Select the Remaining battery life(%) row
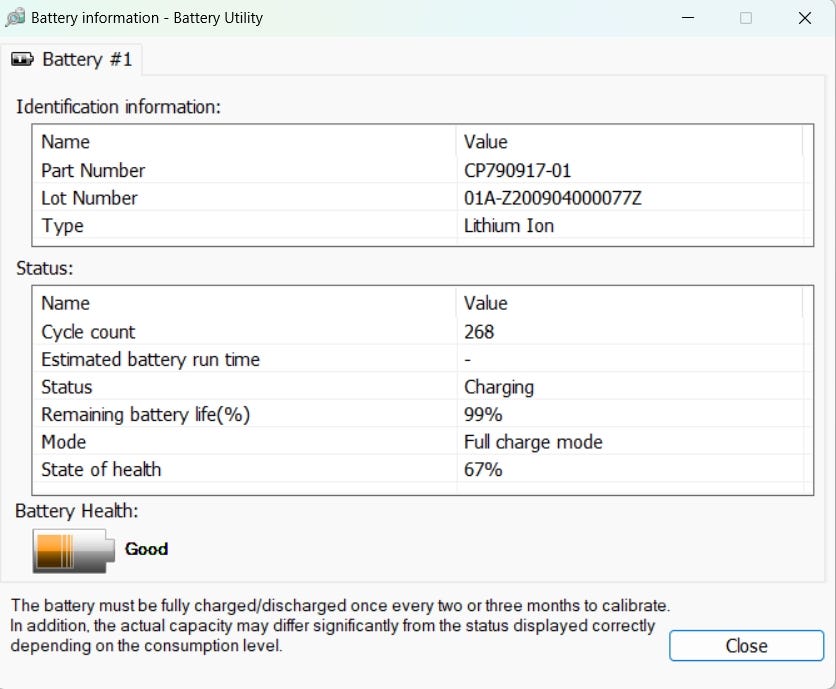Image resolution: width=836 pixels, height=689 pixels. [x=145, y=414]
